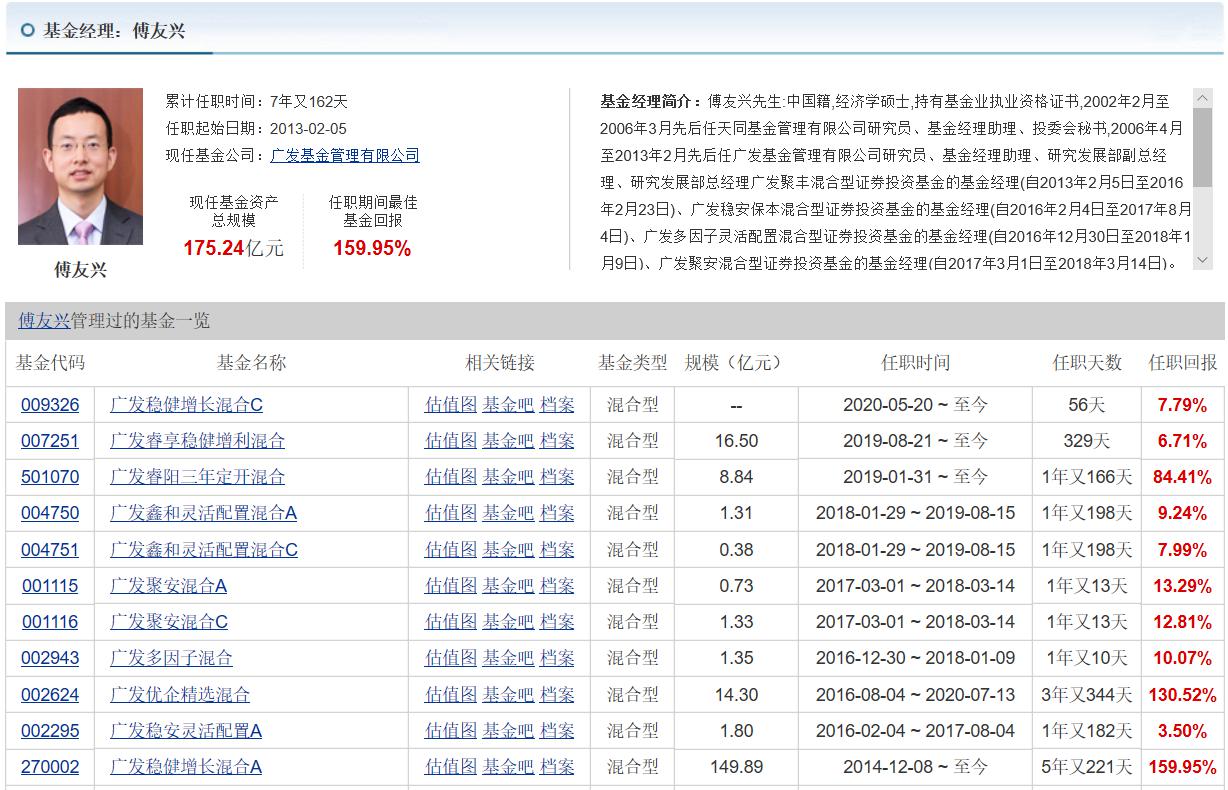Open fund code 004750
1228x790 pixels.
(50, 513)
